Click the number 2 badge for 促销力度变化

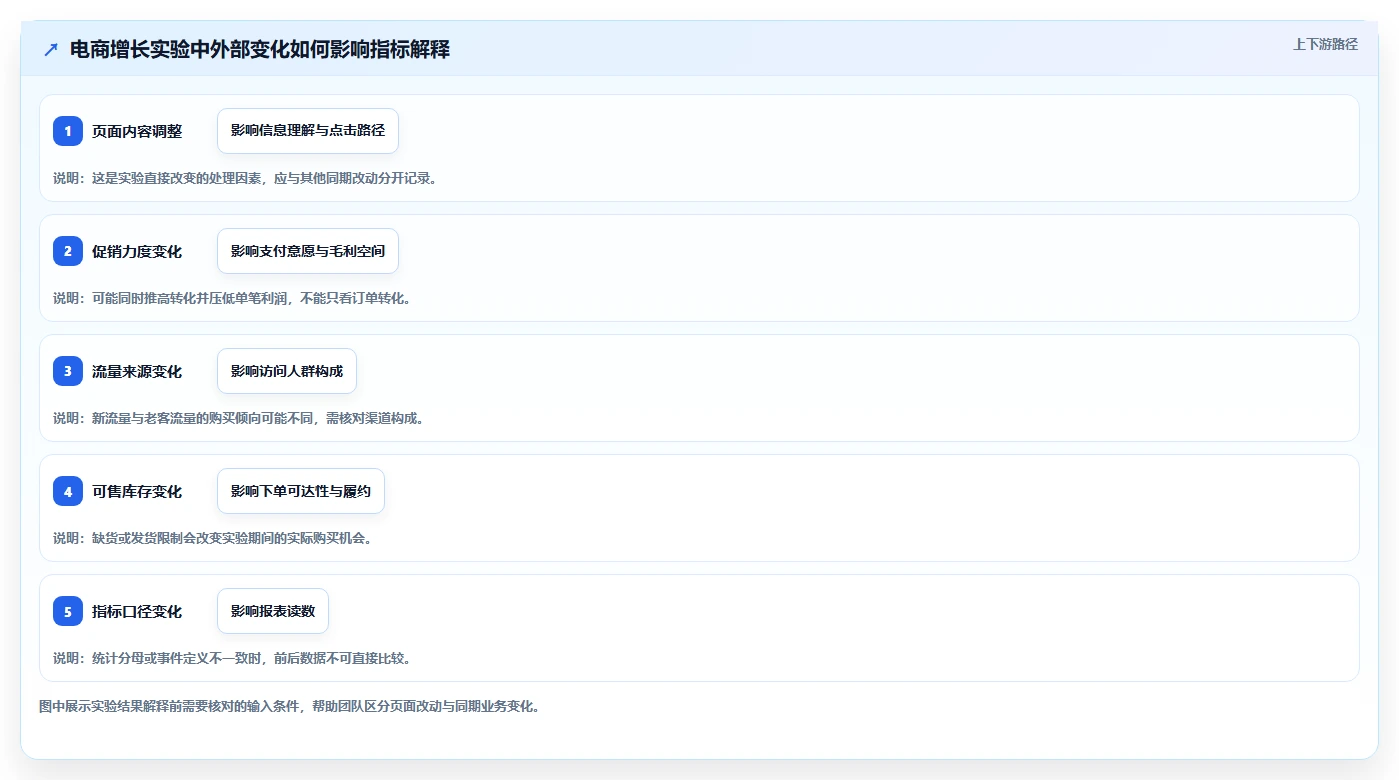68,251
